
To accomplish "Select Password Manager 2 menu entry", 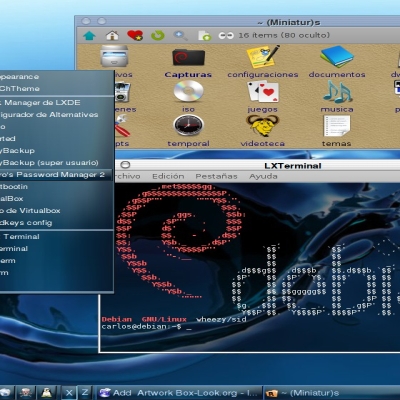I will tap(56, 175).
